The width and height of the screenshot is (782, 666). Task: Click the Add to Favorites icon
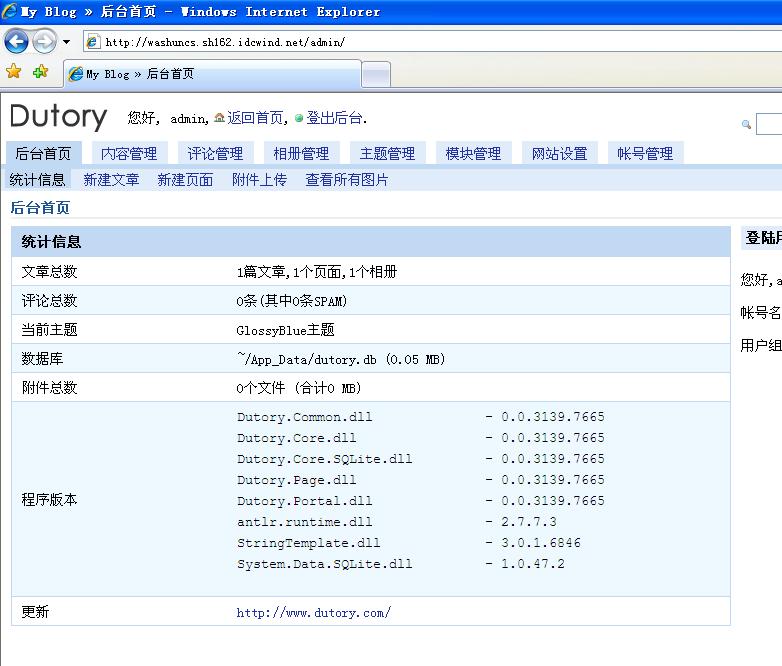(x=40, y=72)
